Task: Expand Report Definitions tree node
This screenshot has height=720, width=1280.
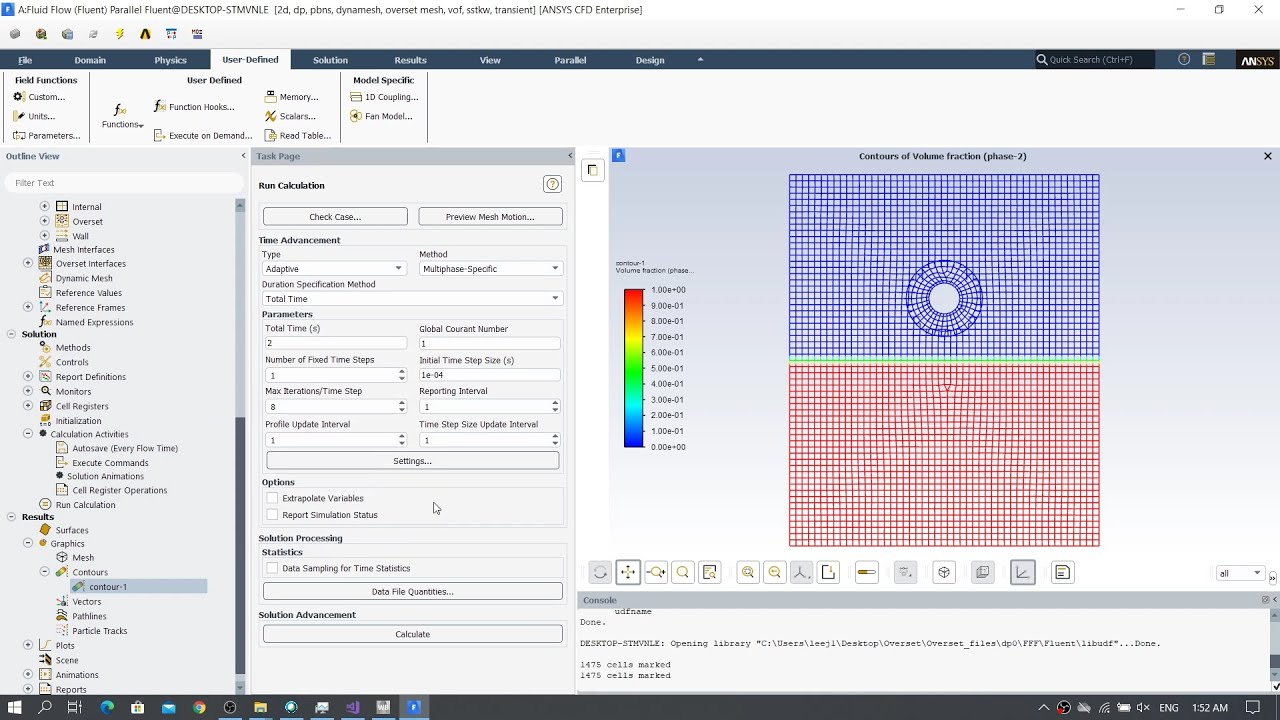Action: coord(28,377)
